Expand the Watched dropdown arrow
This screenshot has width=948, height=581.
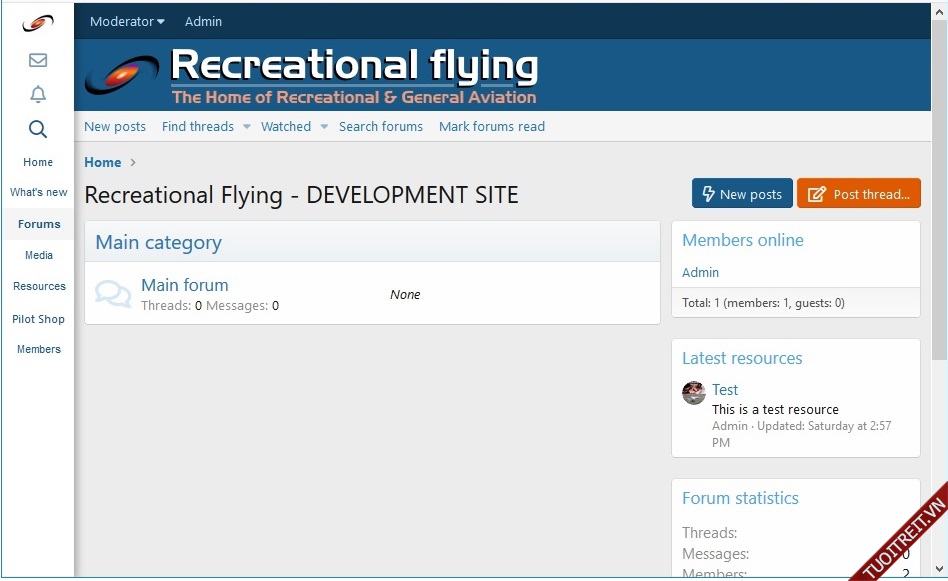tap(323, 127)
